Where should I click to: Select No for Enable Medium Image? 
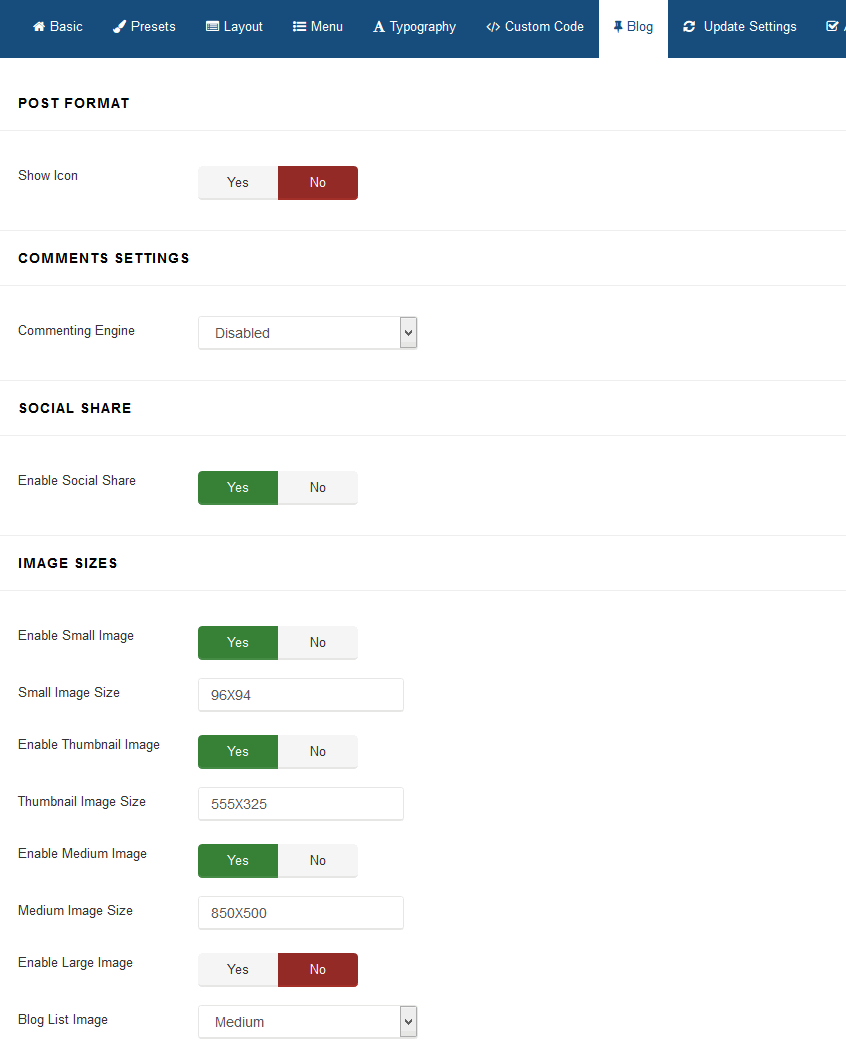[x=317, y=861]
